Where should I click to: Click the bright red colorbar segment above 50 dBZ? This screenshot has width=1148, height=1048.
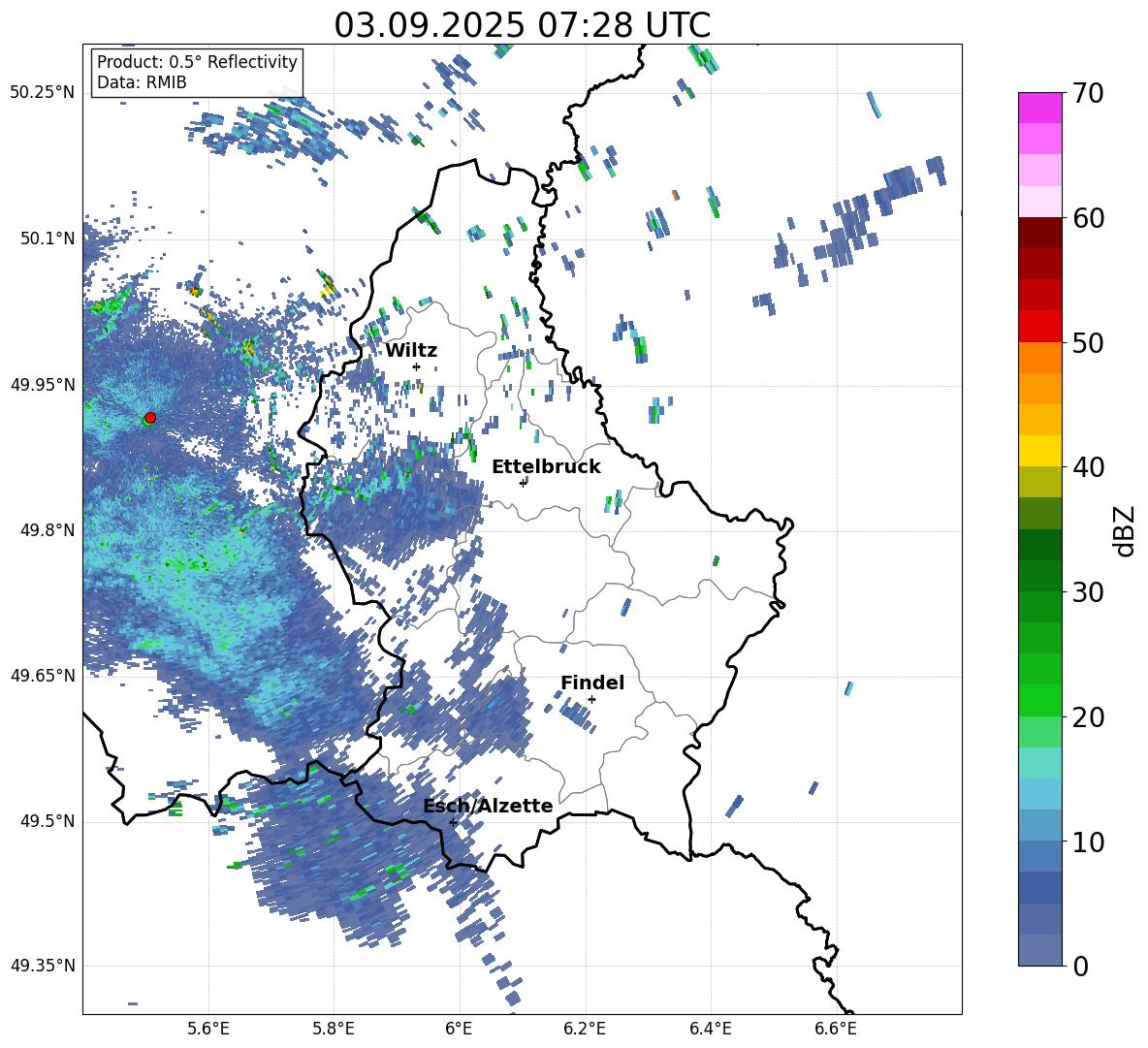[1039, 327]
